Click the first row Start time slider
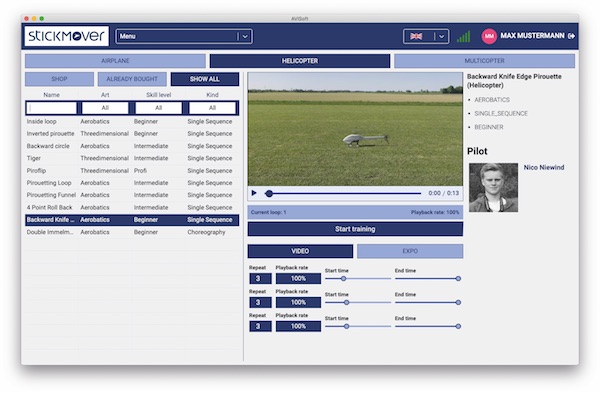The height and width of the screenshot is (393, 600). click(x=358, y=279)
